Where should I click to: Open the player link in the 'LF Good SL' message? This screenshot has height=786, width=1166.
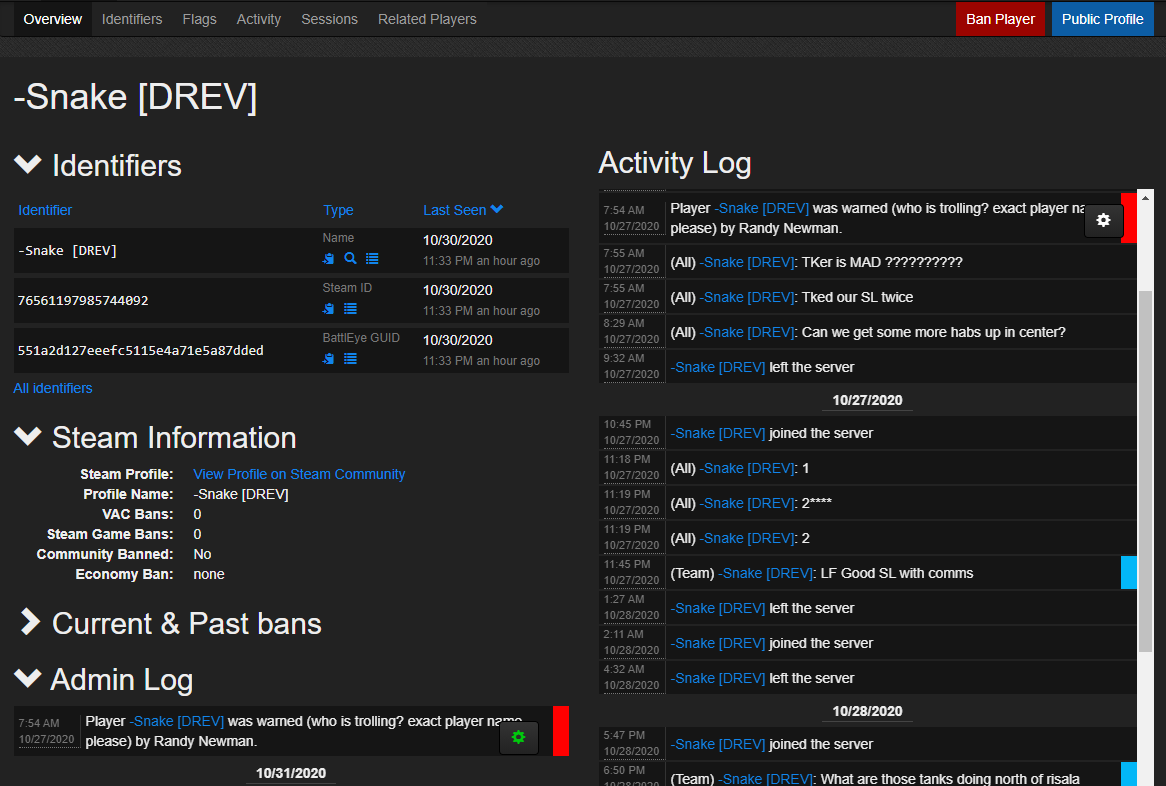pos(767,573)
